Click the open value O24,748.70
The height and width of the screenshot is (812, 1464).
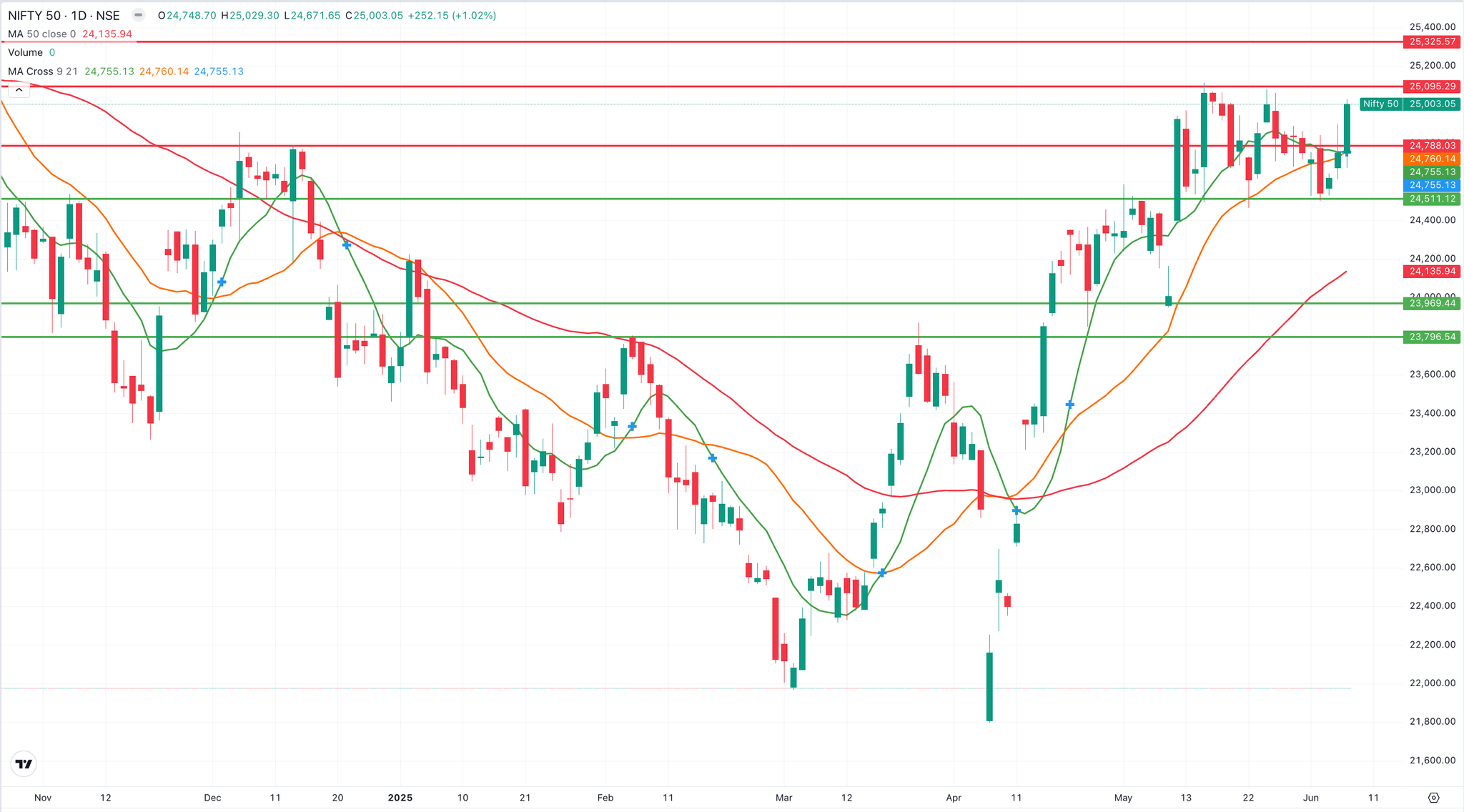(x=187, y=15)
